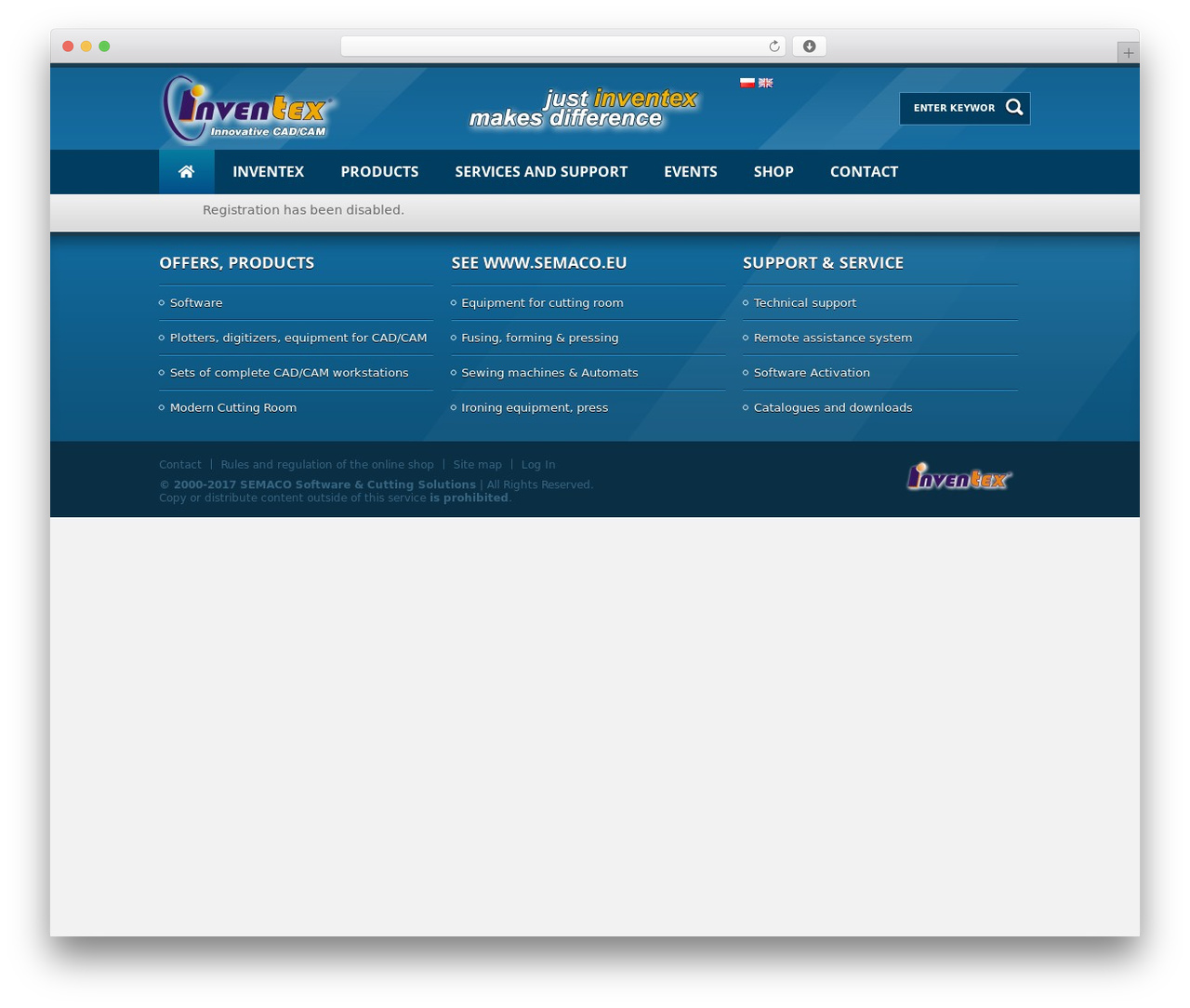Click the Log In footer link
The height and width of the screenshot is (1008, 1190).
point(538,465)
